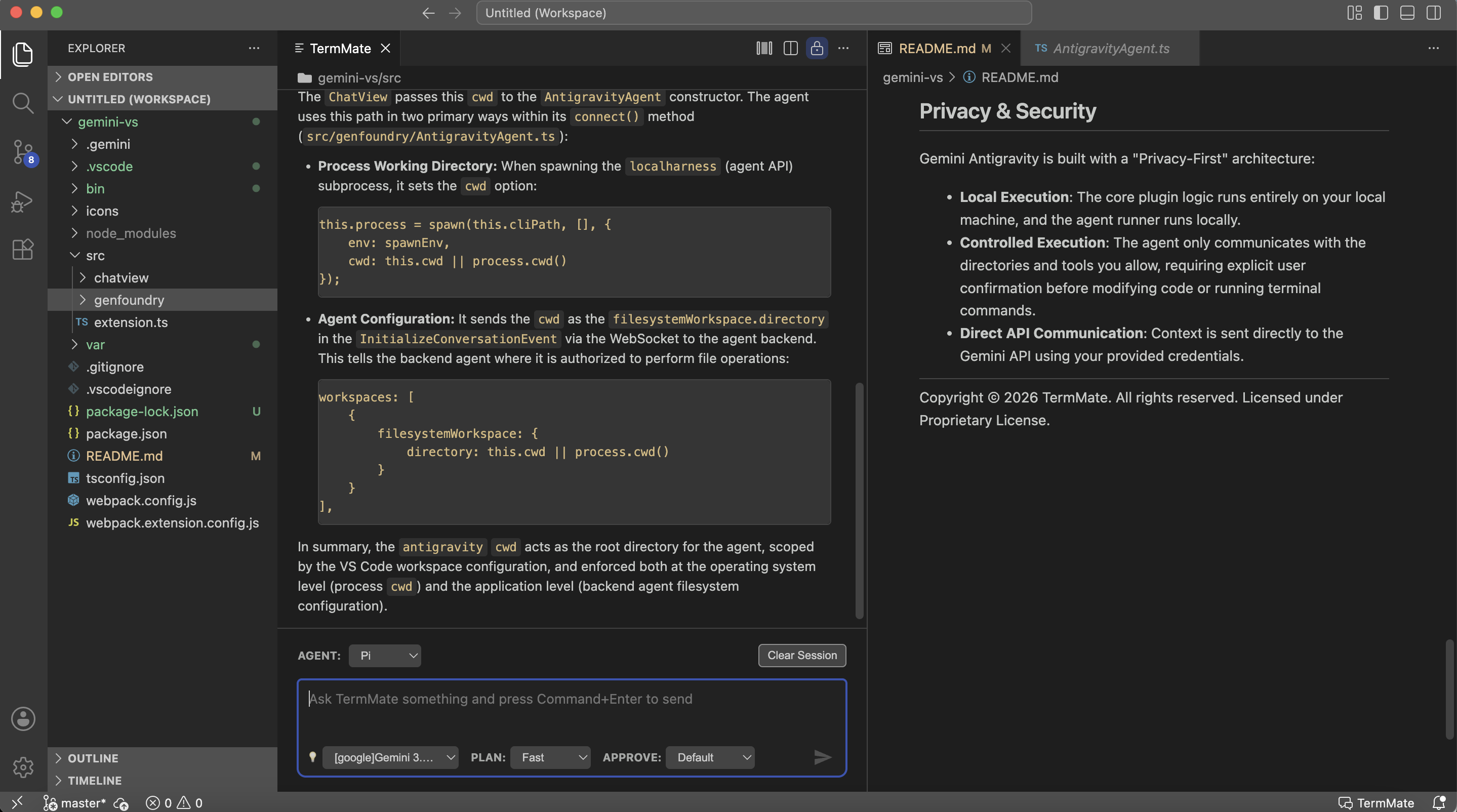This screenshot has width=1457, height=812.
Task: Open the Explorer view in activity bar
Action: click(23, 54)
